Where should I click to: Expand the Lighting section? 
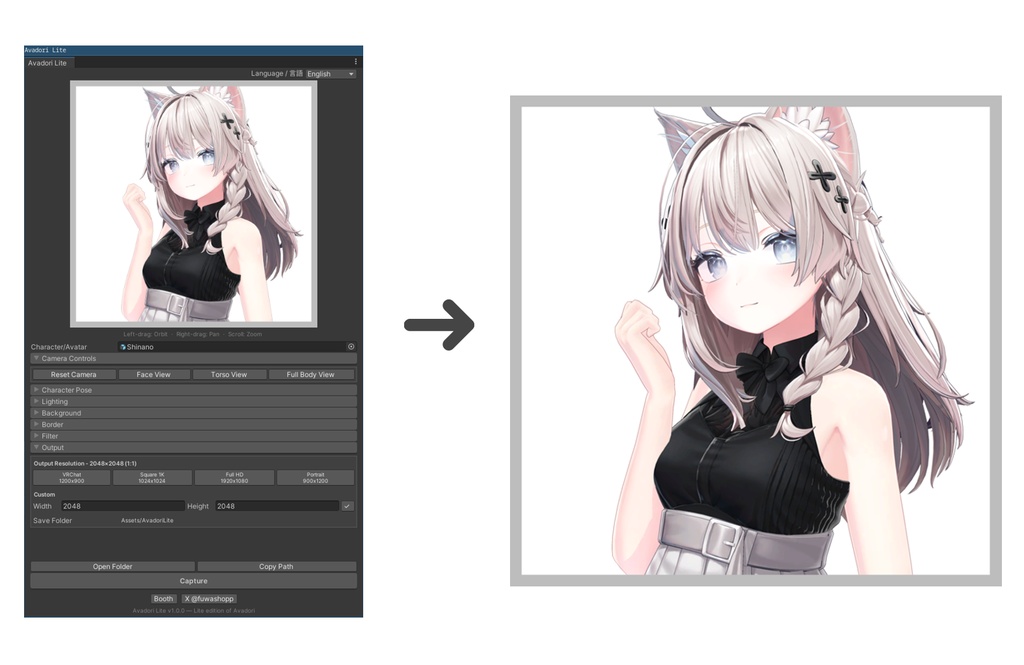pos(193,402)
